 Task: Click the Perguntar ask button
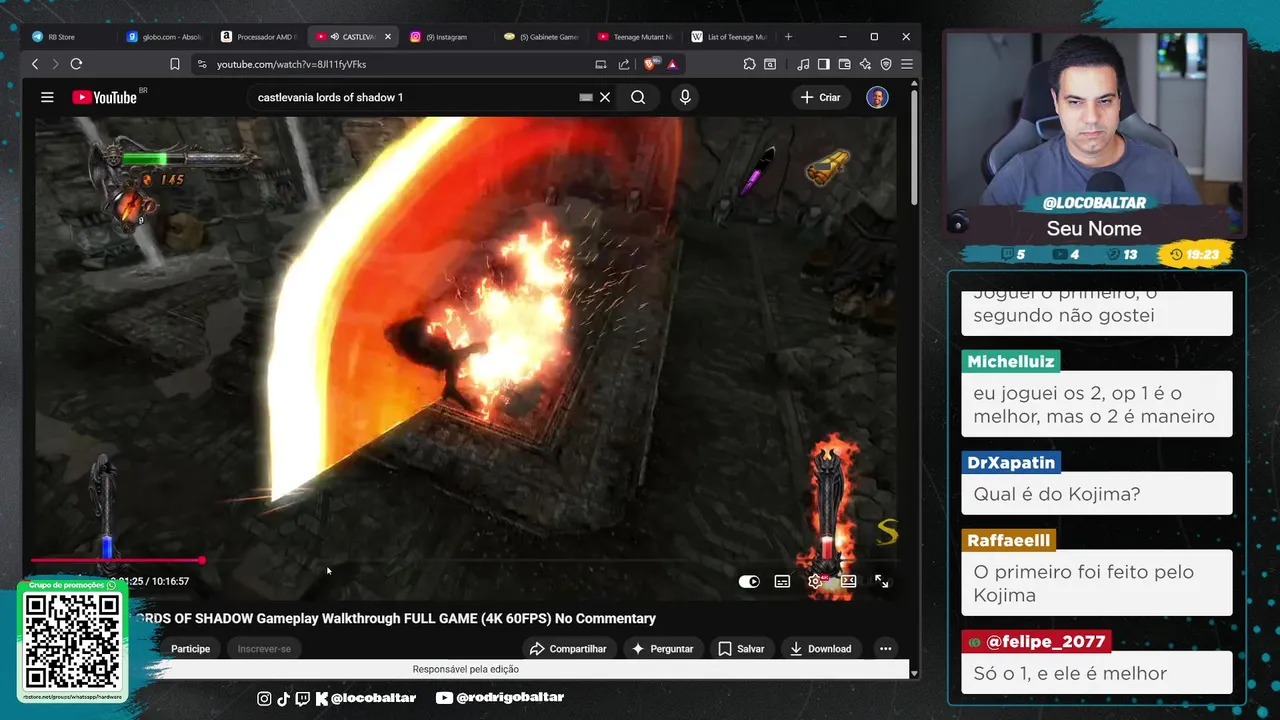[x=662, y=649]
